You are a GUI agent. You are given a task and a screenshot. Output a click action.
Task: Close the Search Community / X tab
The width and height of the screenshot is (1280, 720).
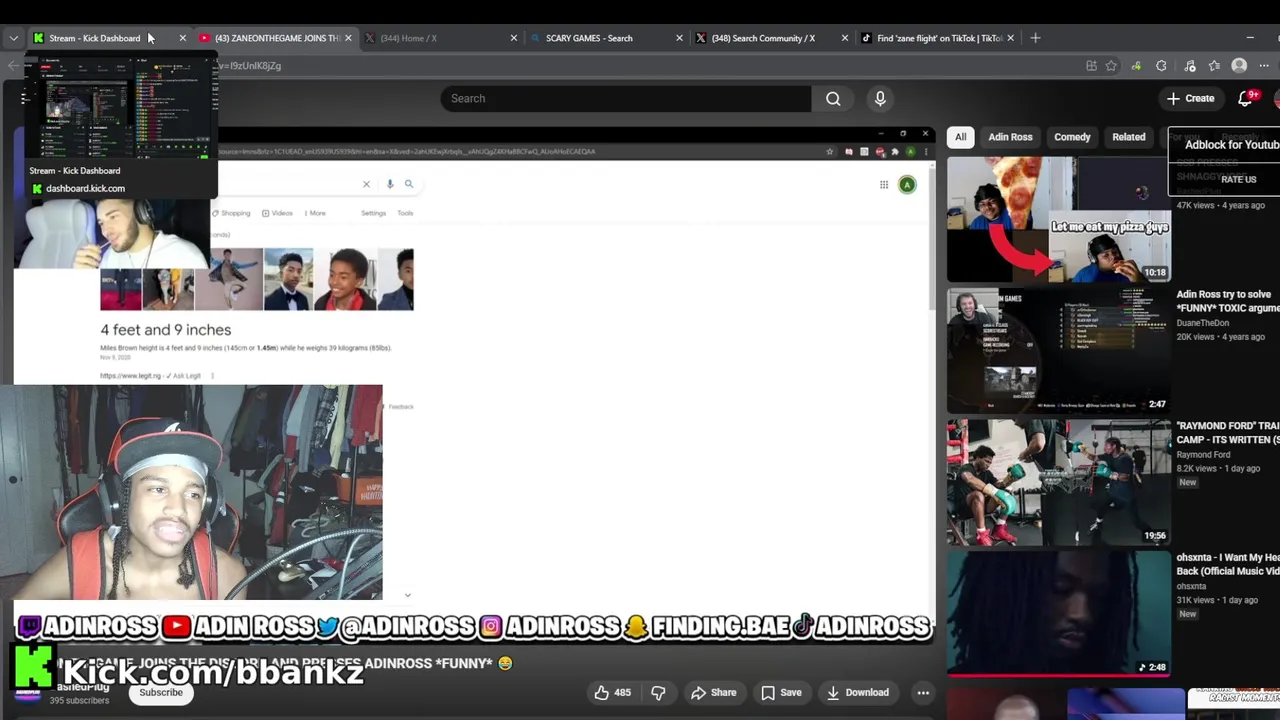point(844,38)
